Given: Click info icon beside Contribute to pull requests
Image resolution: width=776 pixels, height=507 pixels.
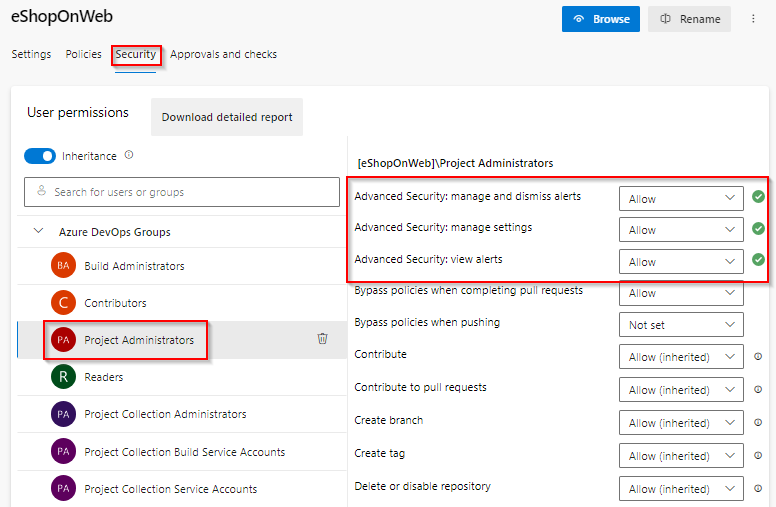Looking at the screenshot, I should pyautogui.click(x=758, y=390).
